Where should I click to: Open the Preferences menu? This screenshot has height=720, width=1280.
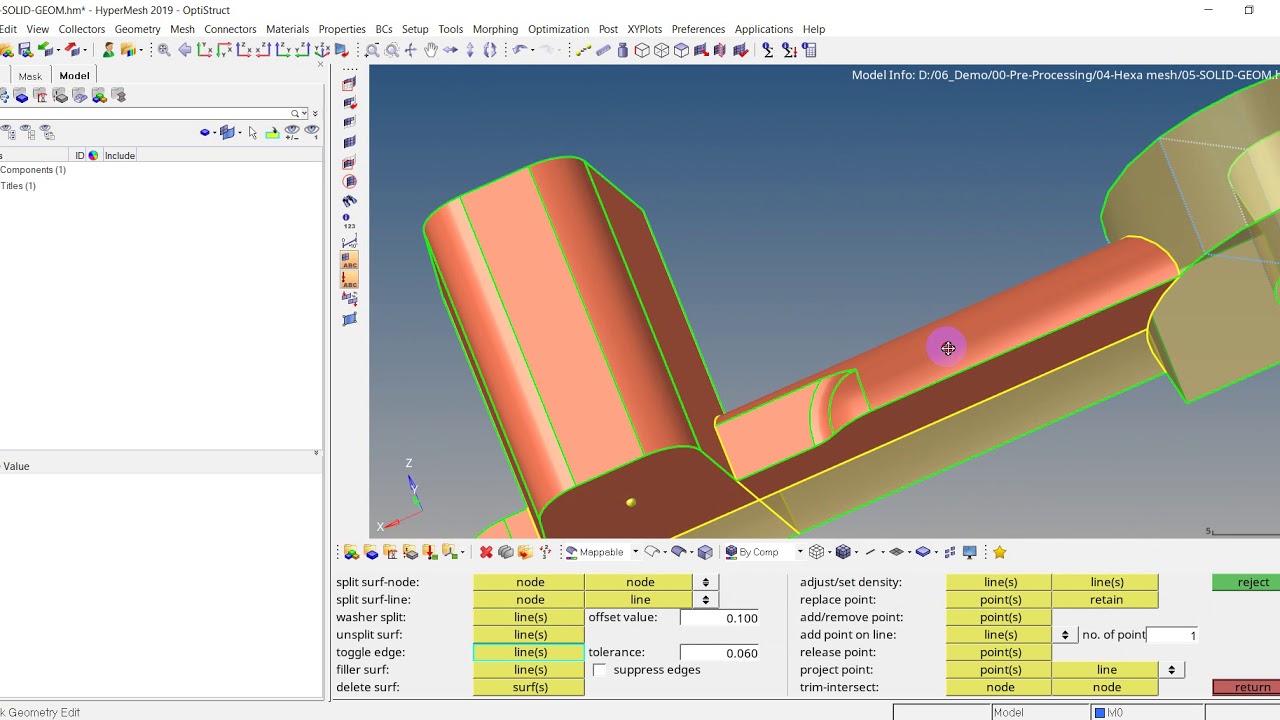tap(698, 29)
